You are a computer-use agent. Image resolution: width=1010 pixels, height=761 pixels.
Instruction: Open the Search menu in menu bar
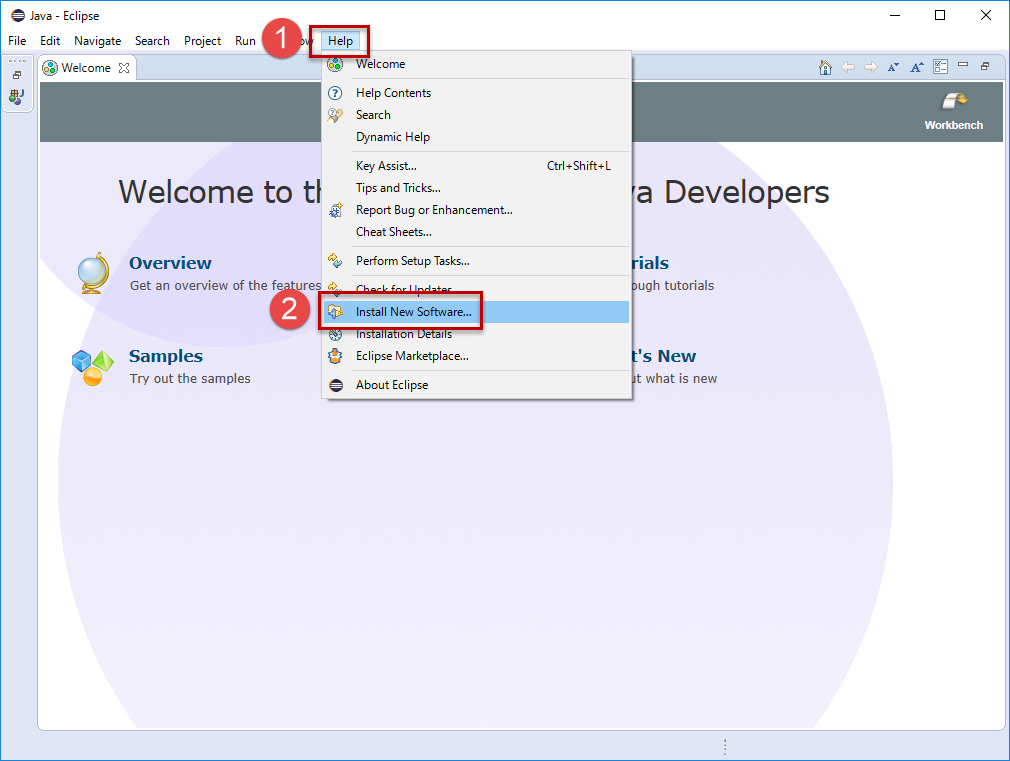[152, 41]
